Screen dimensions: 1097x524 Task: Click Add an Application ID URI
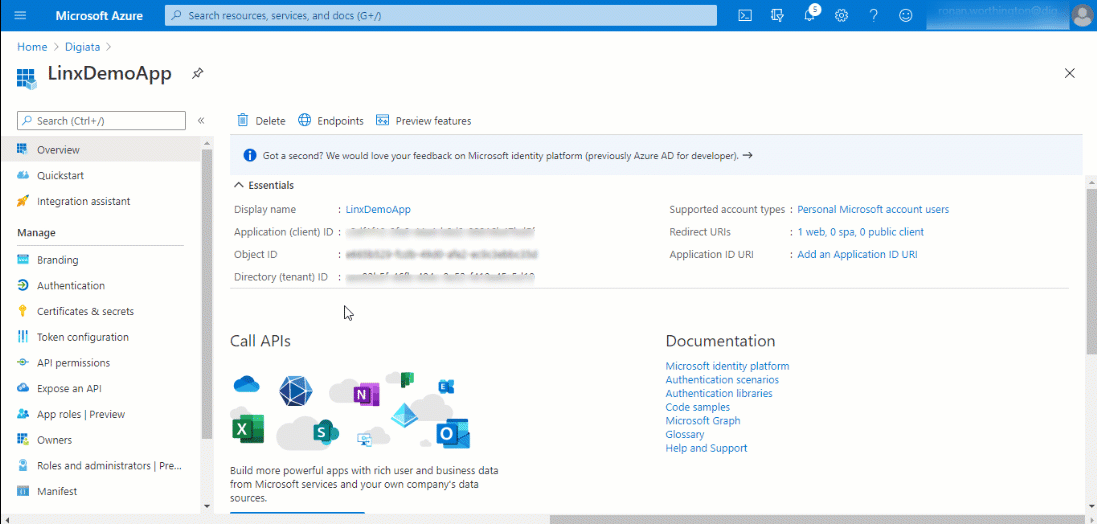(857, 255)
